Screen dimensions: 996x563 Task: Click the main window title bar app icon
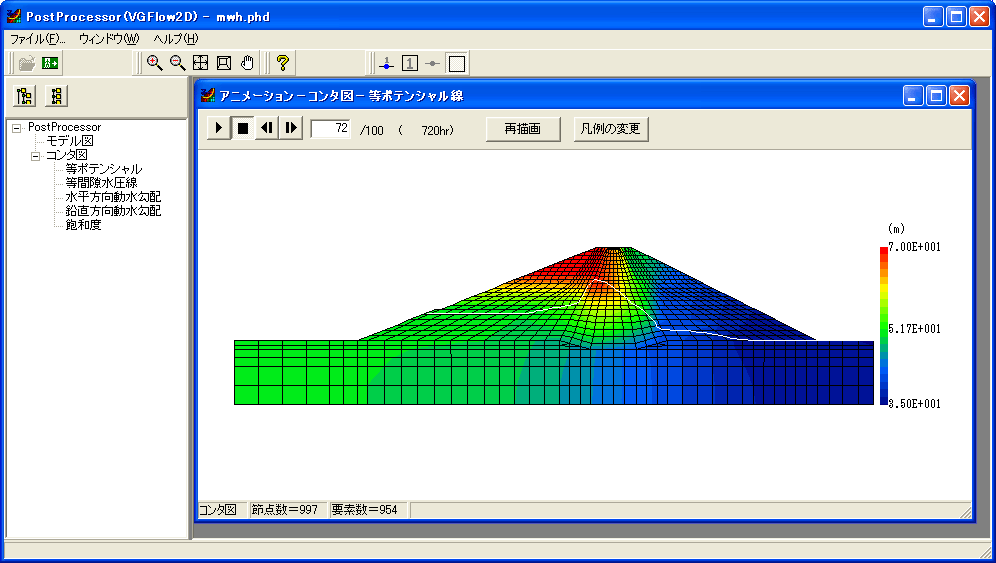(14, 17)
